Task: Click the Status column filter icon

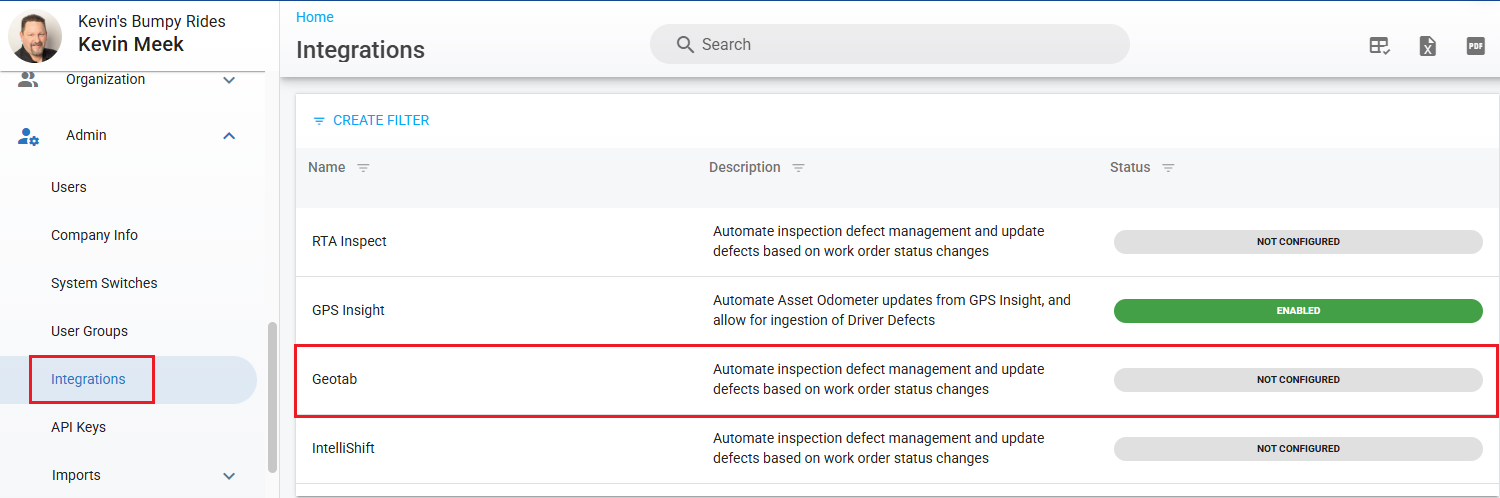Action: click(1168, 168)
